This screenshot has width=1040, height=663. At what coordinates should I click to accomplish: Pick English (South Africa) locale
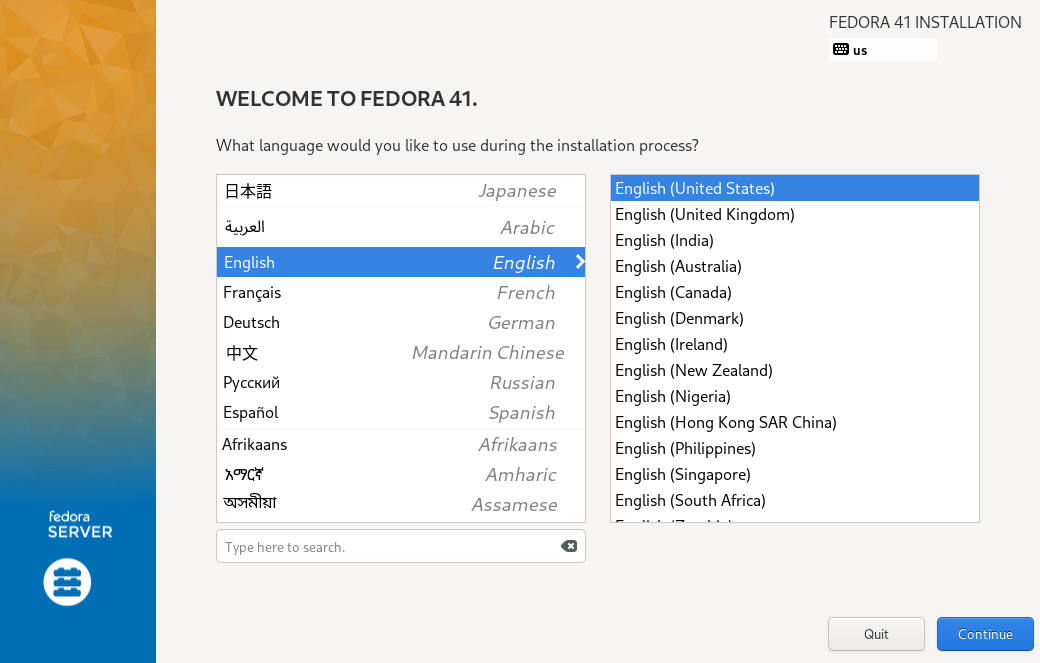click(795, 501)
